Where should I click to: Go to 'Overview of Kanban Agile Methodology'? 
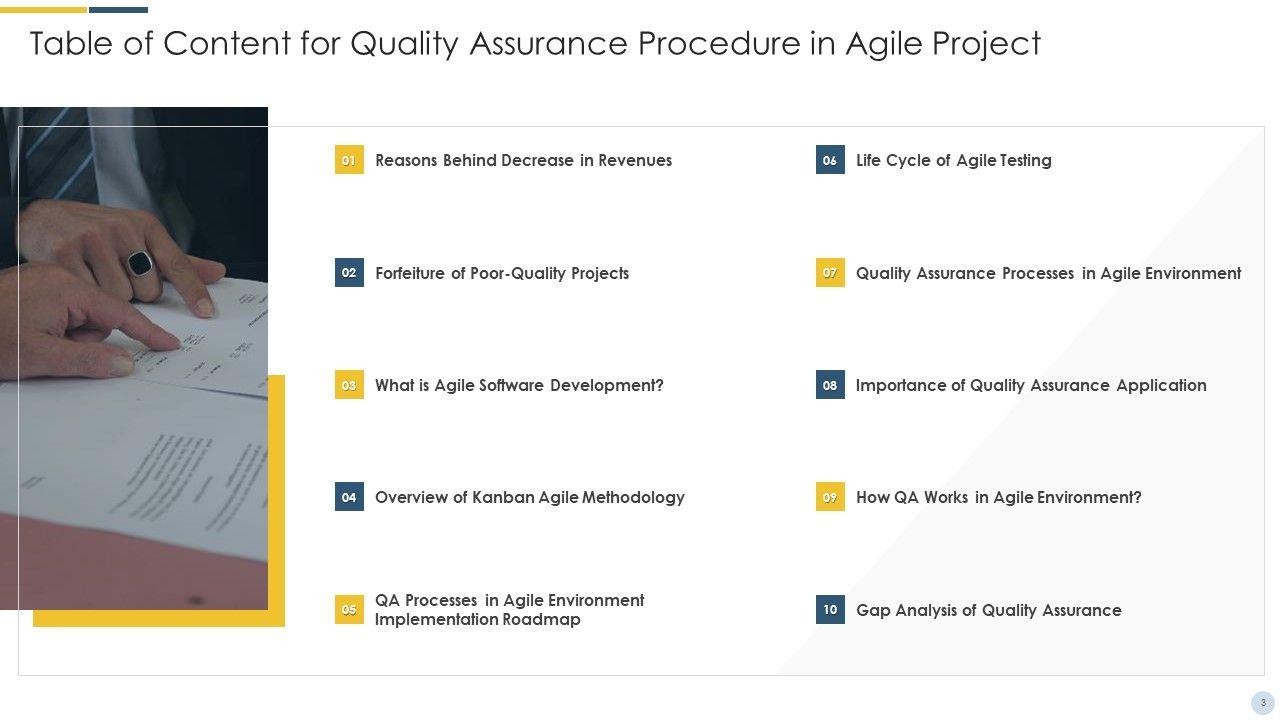pyautogui.click(x=530, y=497)
